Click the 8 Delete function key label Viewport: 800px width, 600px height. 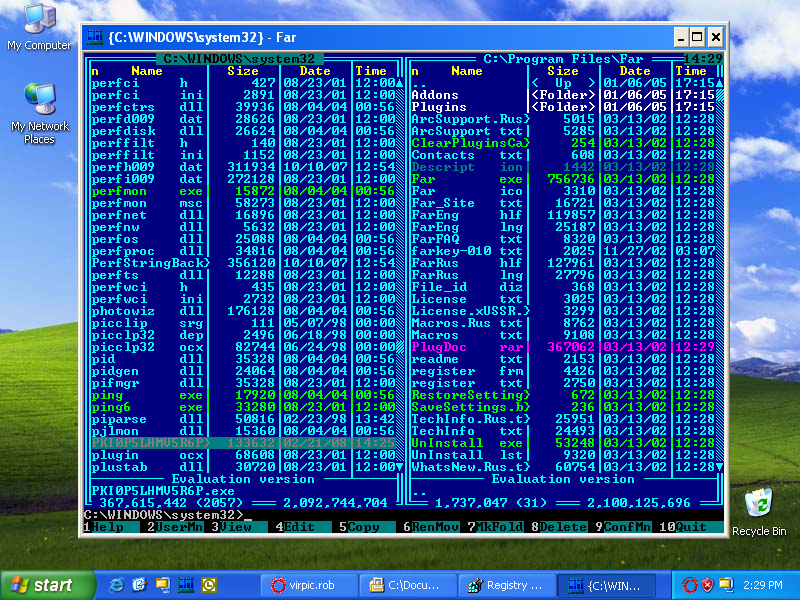(x=559, y=527)
